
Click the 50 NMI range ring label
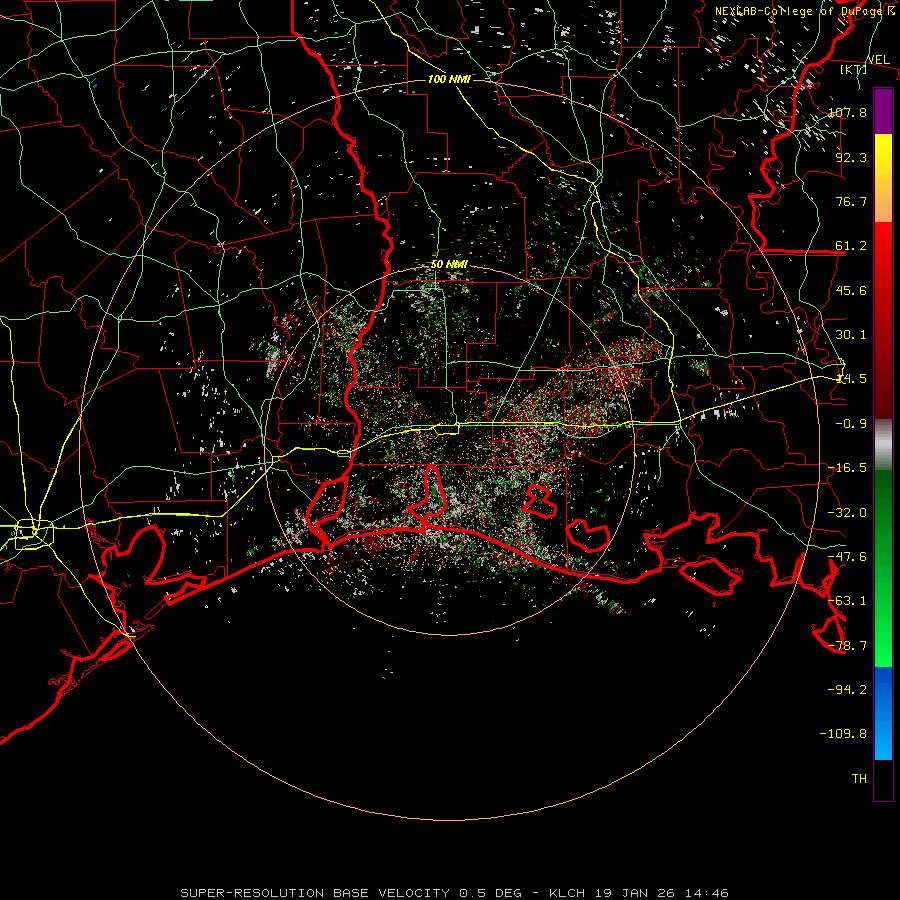(449, 265)
